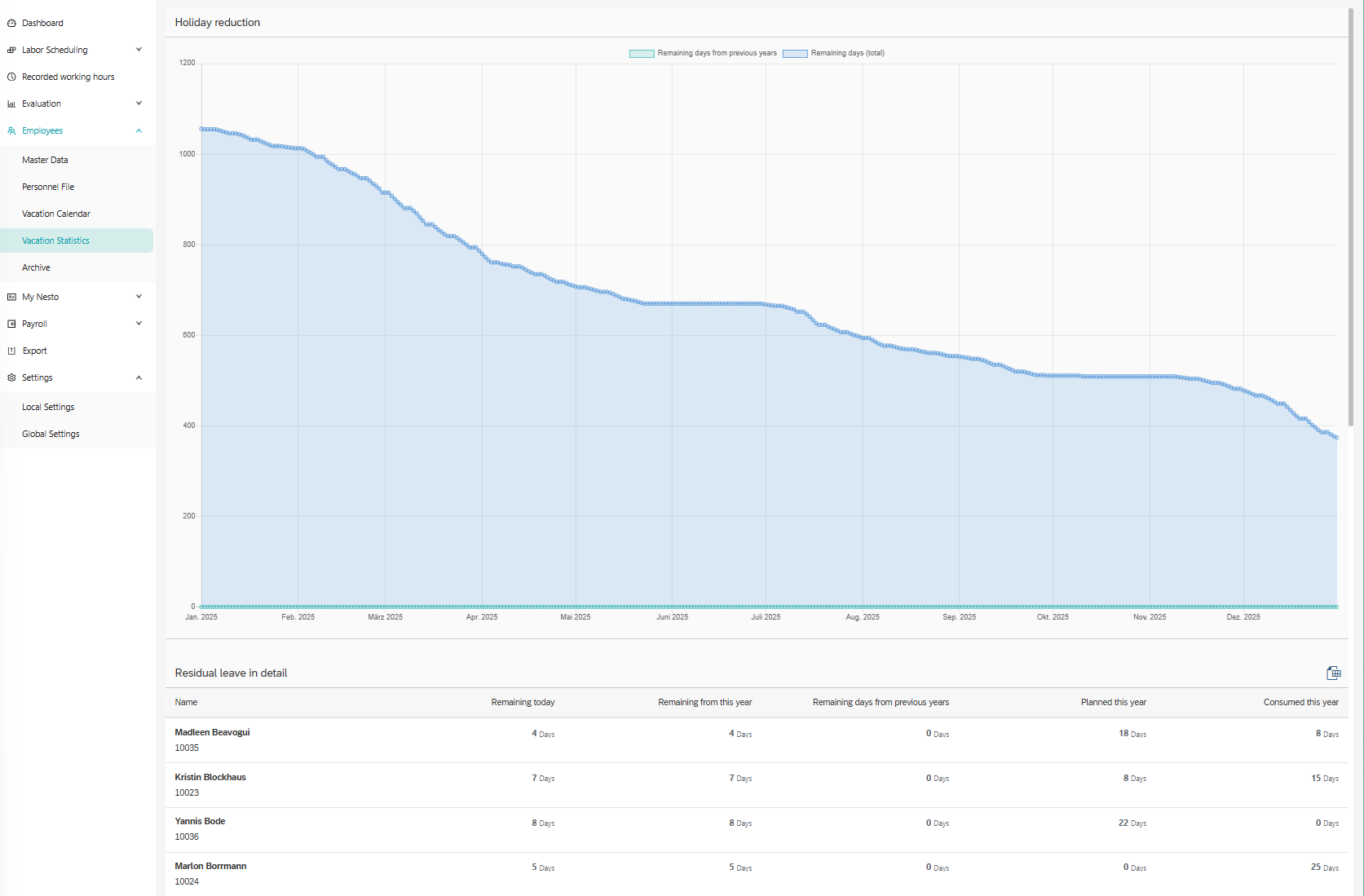Expand the Labor Scheduling chevron

point(139,50)
